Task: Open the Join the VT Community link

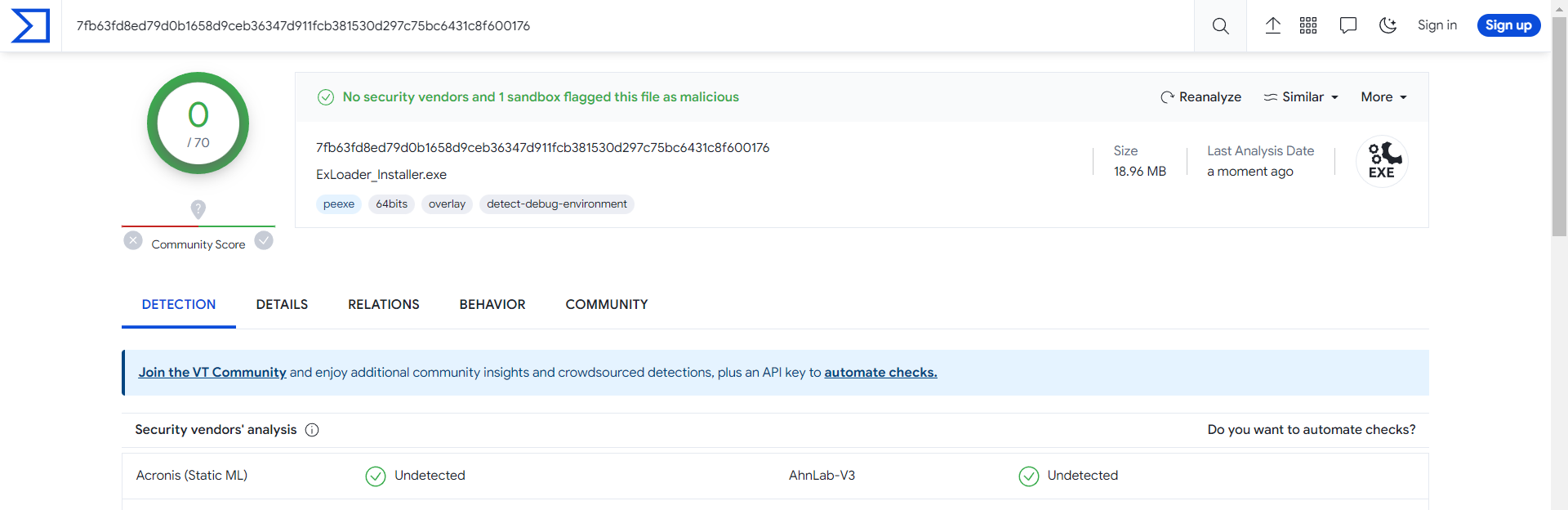Action: [212, 373]
